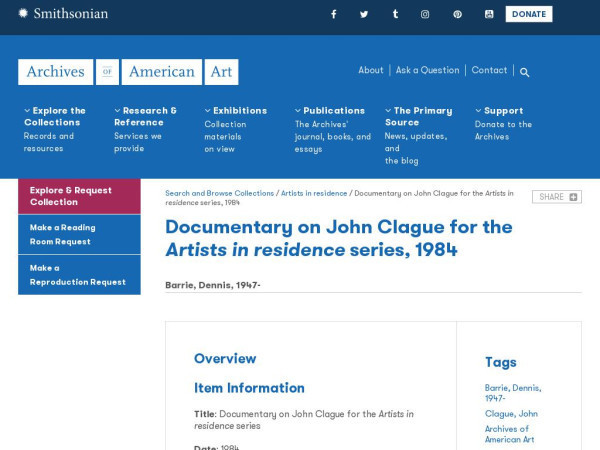The image size is (600, 450).
Task: Open the Twitter icon in header
Action: 364,15
